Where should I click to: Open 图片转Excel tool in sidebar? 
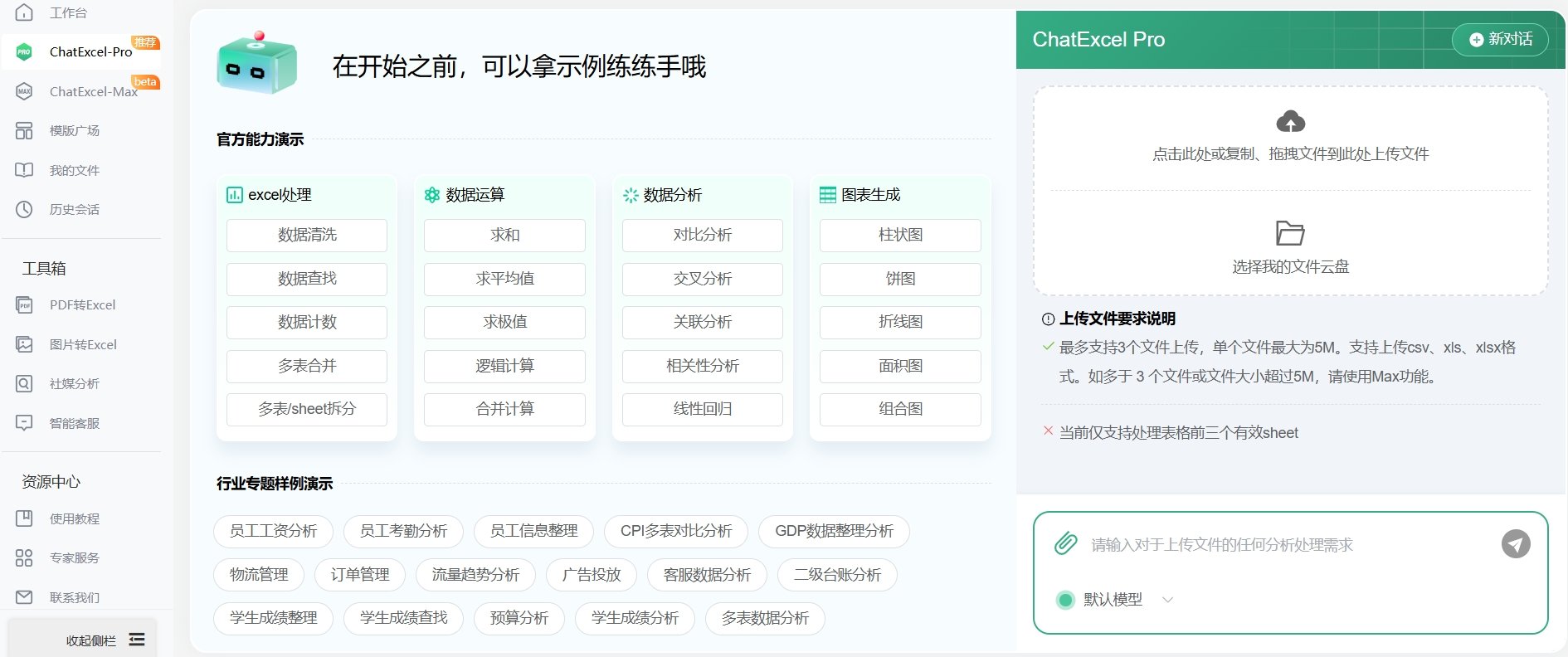(x=83, y=344)
